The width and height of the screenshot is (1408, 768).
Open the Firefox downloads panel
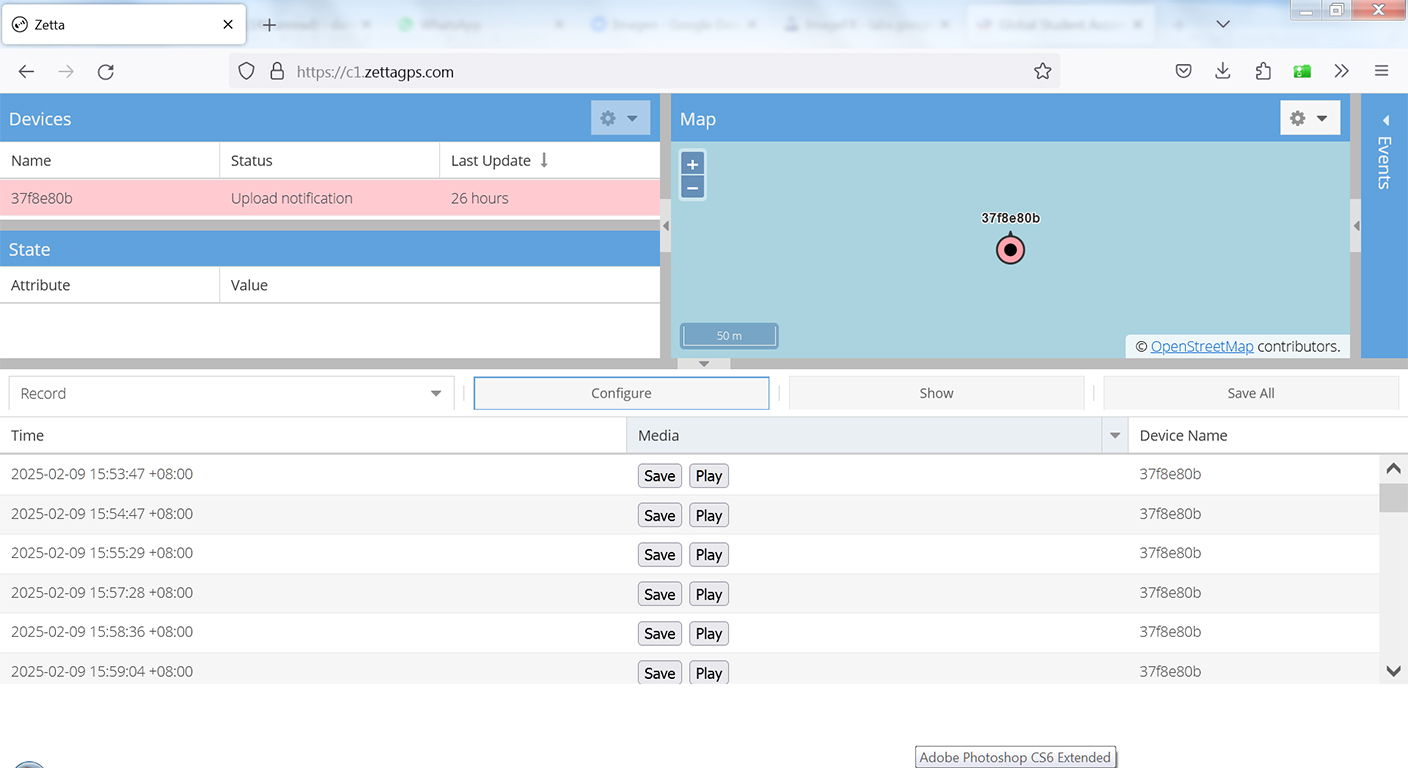coord(1222,71)
